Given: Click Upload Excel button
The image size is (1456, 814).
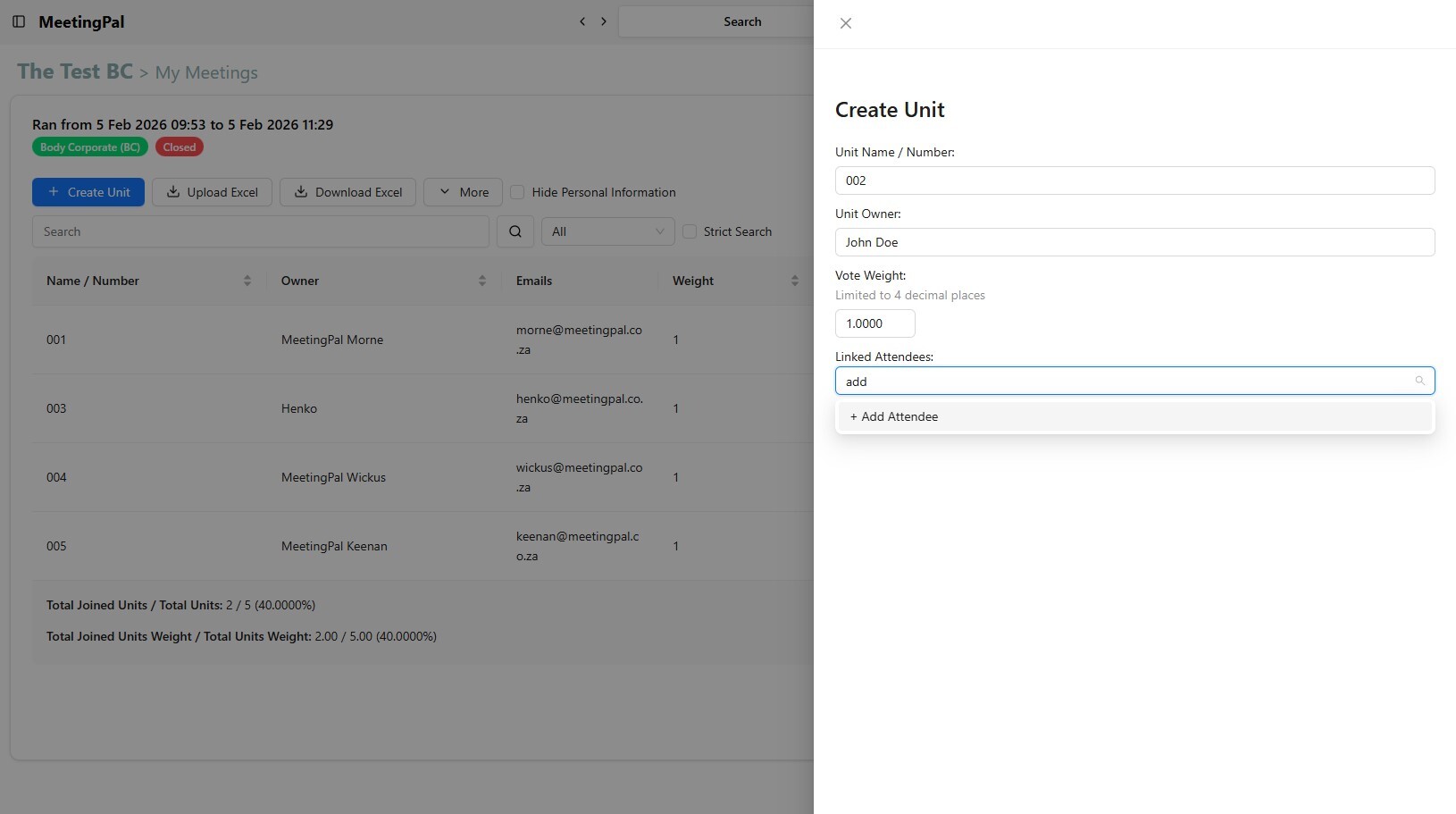Looking at the screenshot, I should tap(212, 192).
